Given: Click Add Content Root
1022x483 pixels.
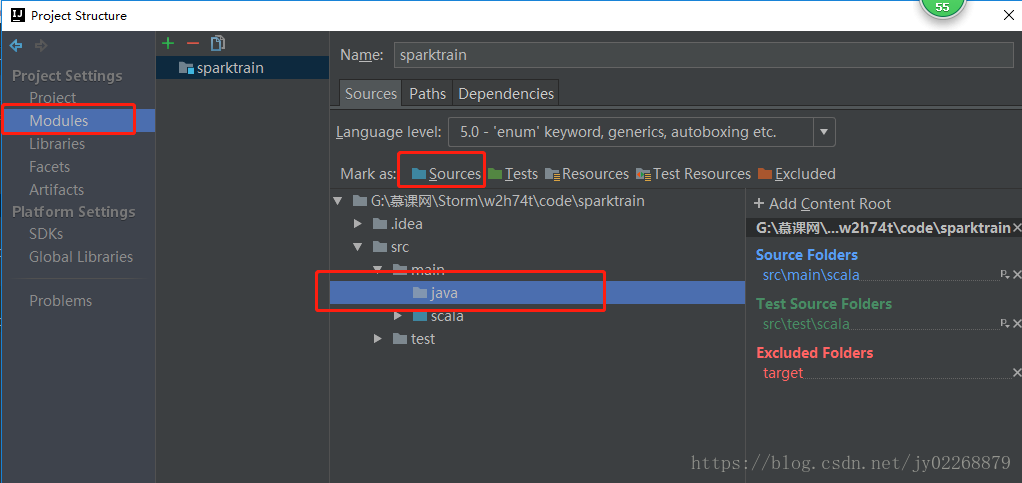Looking at the screenshot, I should (x=823, y=204).
